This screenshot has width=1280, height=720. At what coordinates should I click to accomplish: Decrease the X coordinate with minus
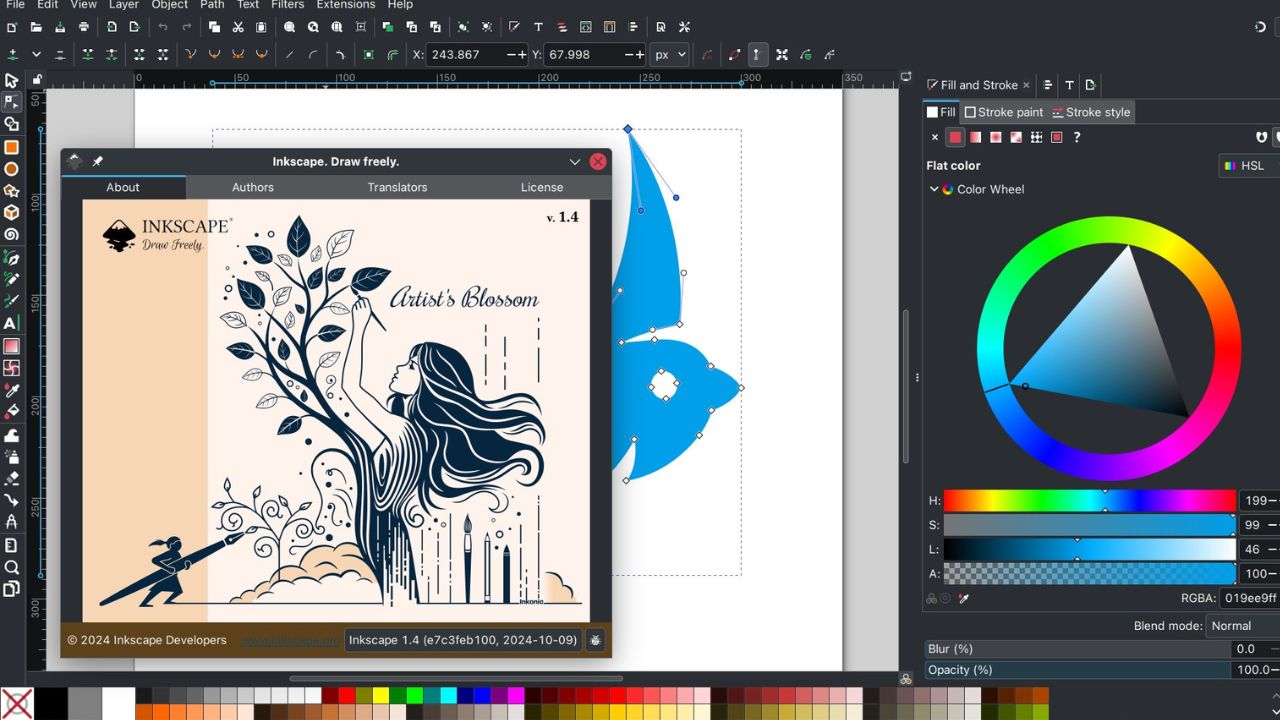tap(512, 55)
